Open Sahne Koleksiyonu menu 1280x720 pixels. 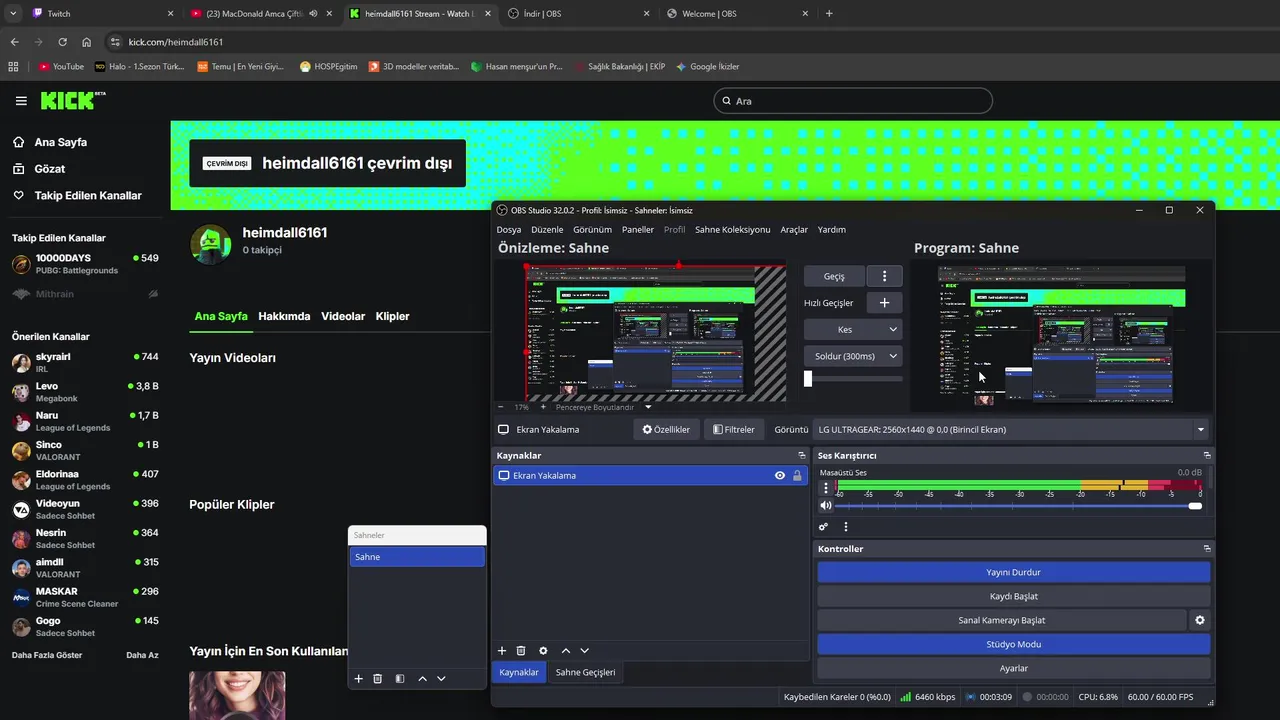tap(733, 230)
